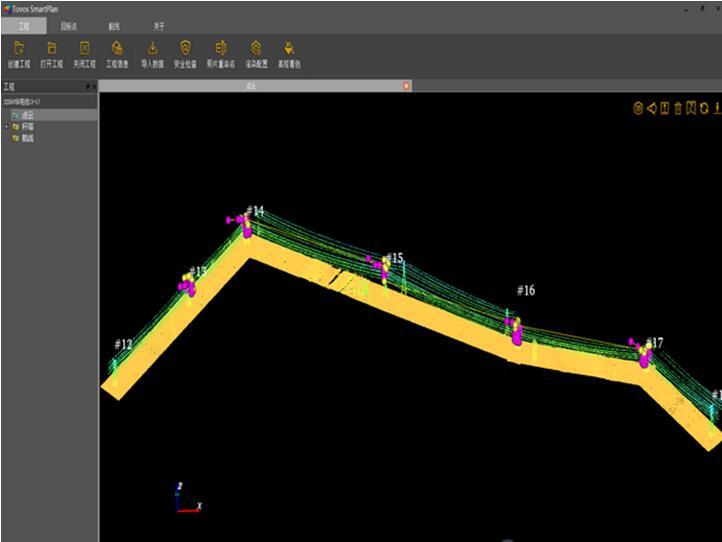Click tower label #16 in viewport
The image size is (722, 542).
[x=525, y=290]
